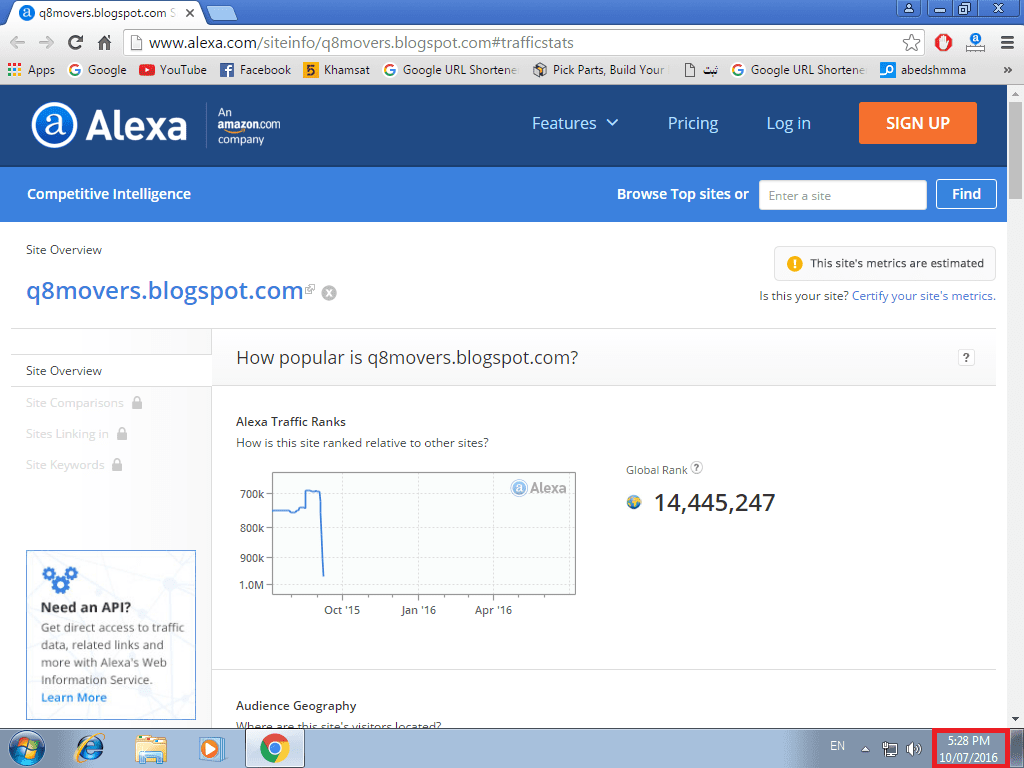Click the Global Rank help icon
1024x768 pixels.
click(697, 468)
